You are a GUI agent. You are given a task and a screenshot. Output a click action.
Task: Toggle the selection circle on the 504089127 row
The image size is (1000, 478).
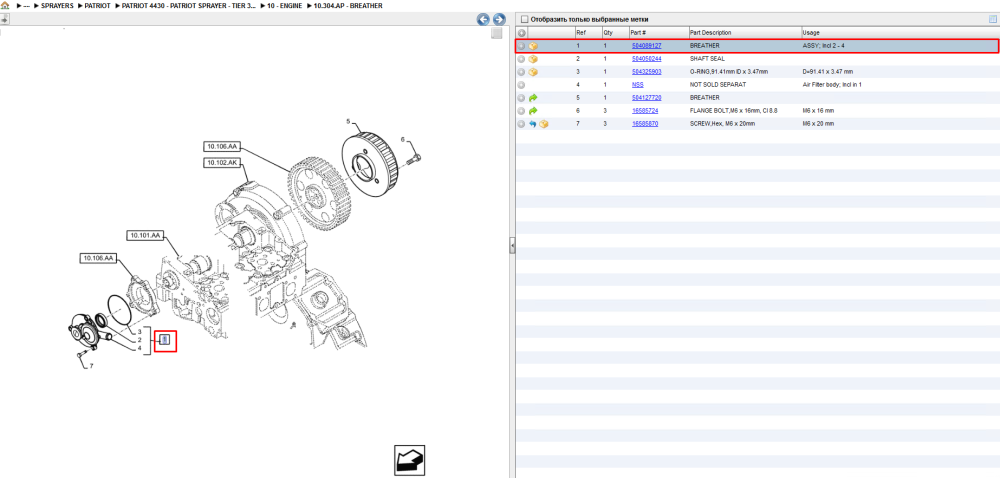(x=521, y=46)
